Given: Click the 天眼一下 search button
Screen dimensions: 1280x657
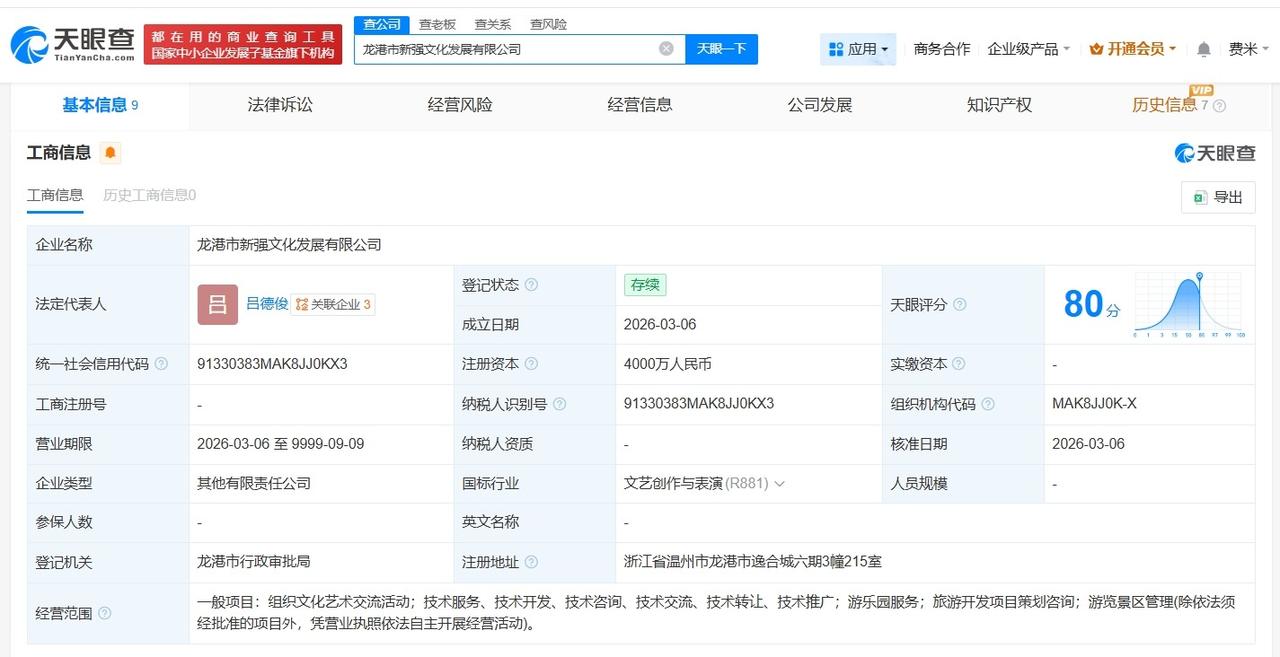Looking at the screenshot, I should pyautogui.click(x=722, y=48).
